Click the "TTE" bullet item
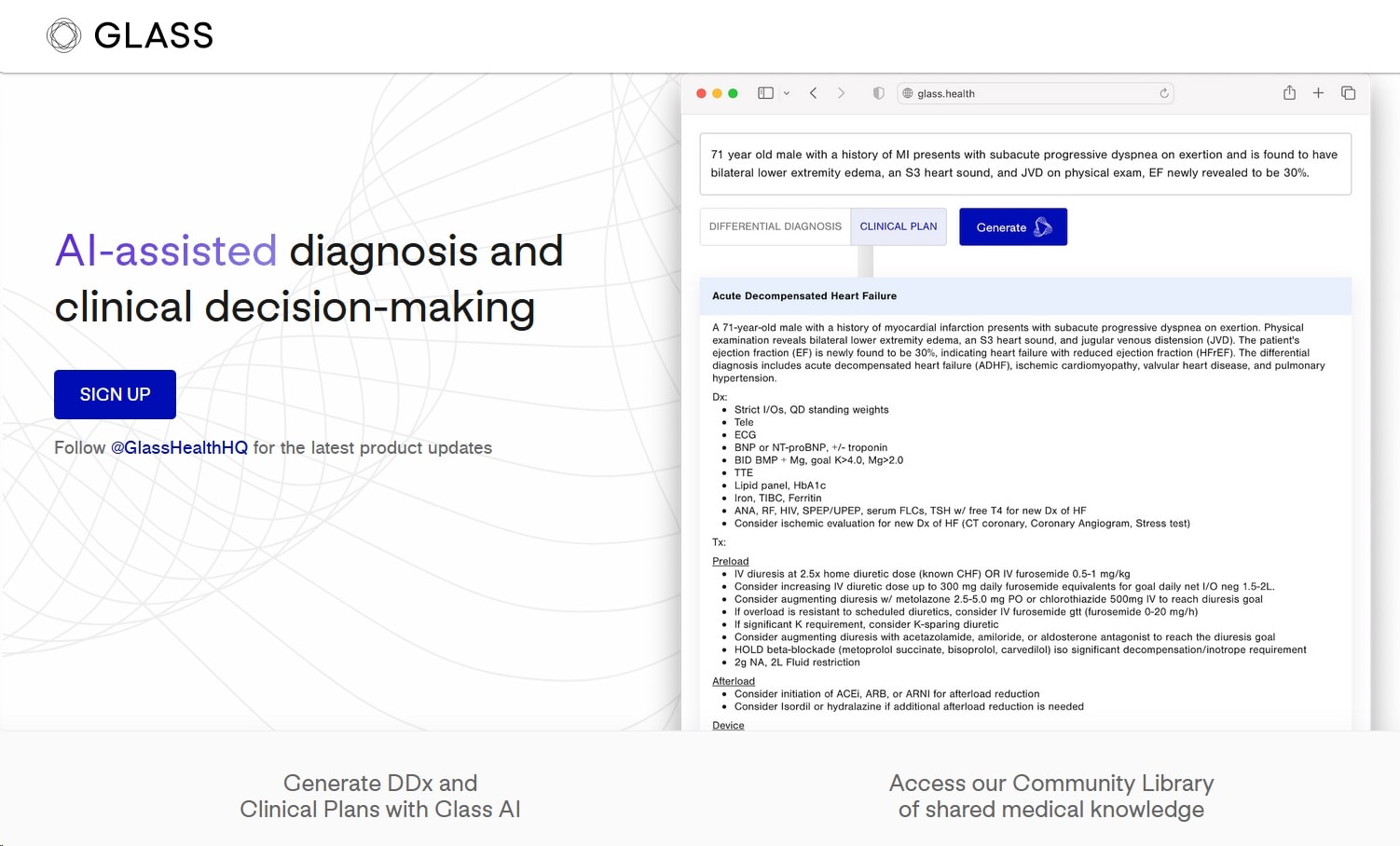The width and height of the screenshot is (1400, 846). tap(744, 473)
